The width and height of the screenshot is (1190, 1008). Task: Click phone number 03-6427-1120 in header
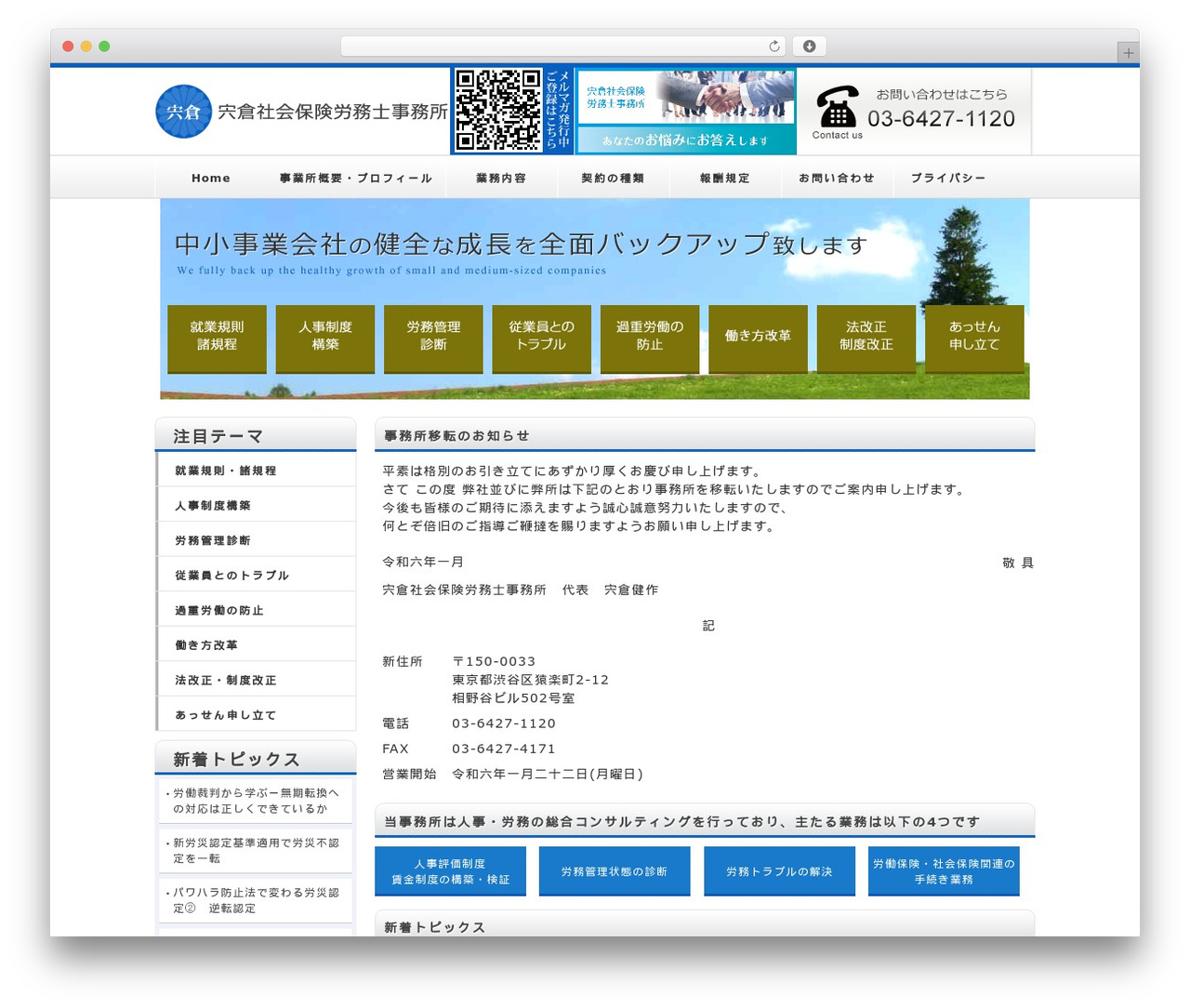[941, 119]
